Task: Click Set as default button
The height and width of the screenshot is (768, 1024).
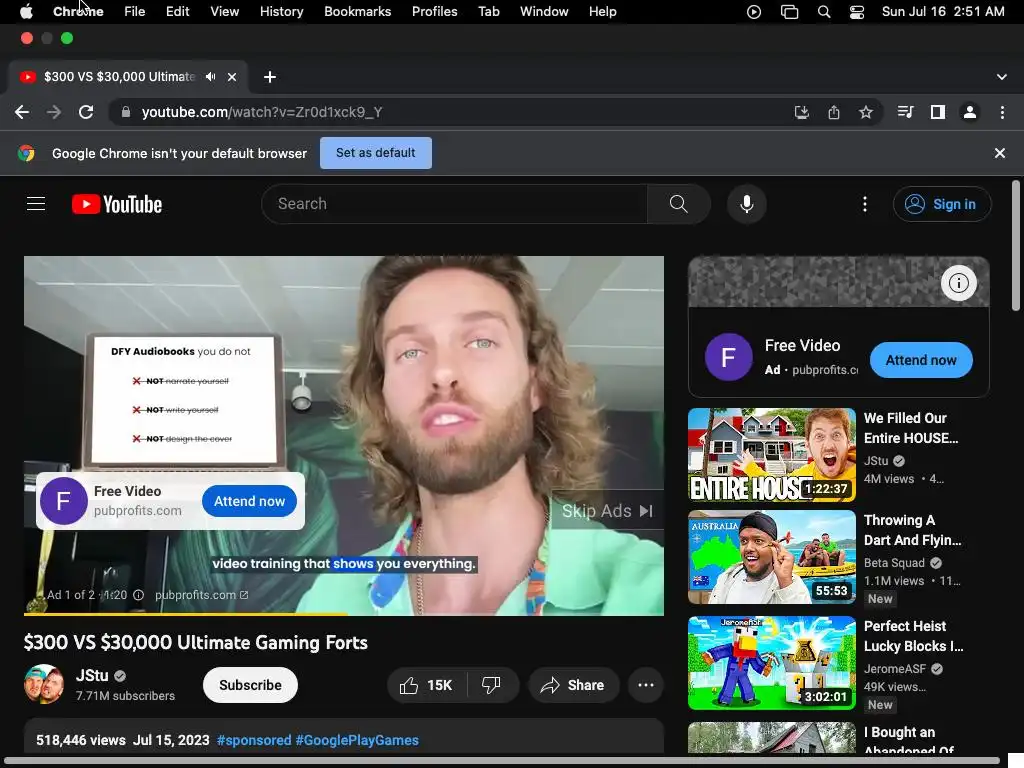Action: pos(376,153)
